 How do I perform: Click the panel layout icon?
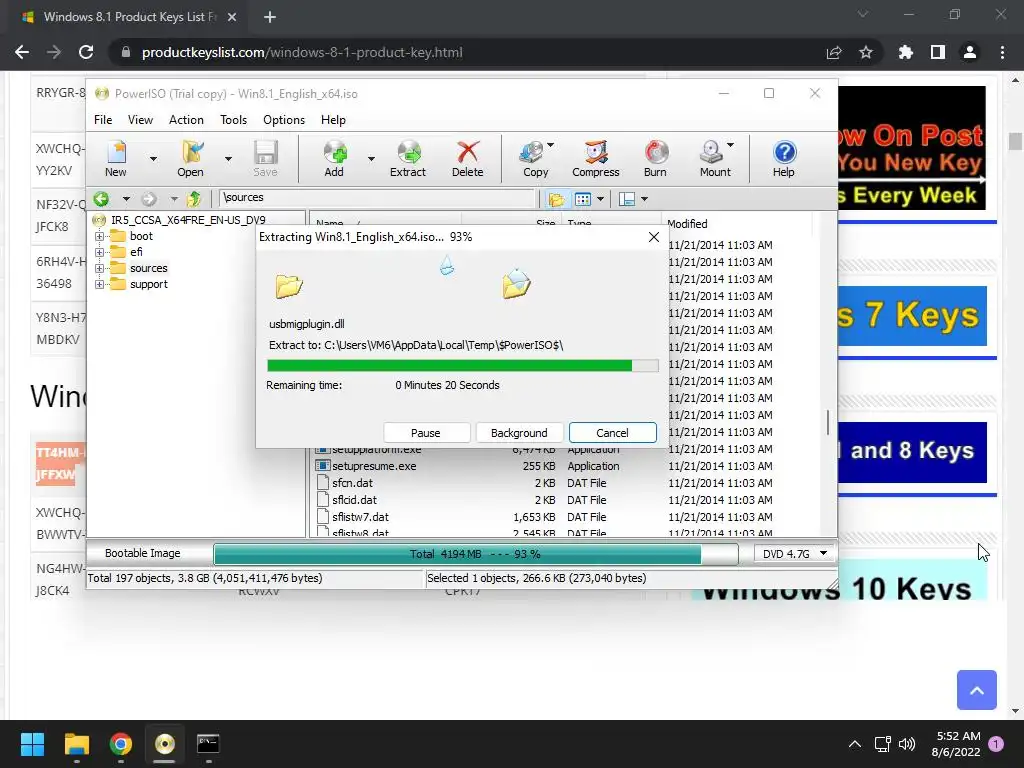(x=627, y=199)
